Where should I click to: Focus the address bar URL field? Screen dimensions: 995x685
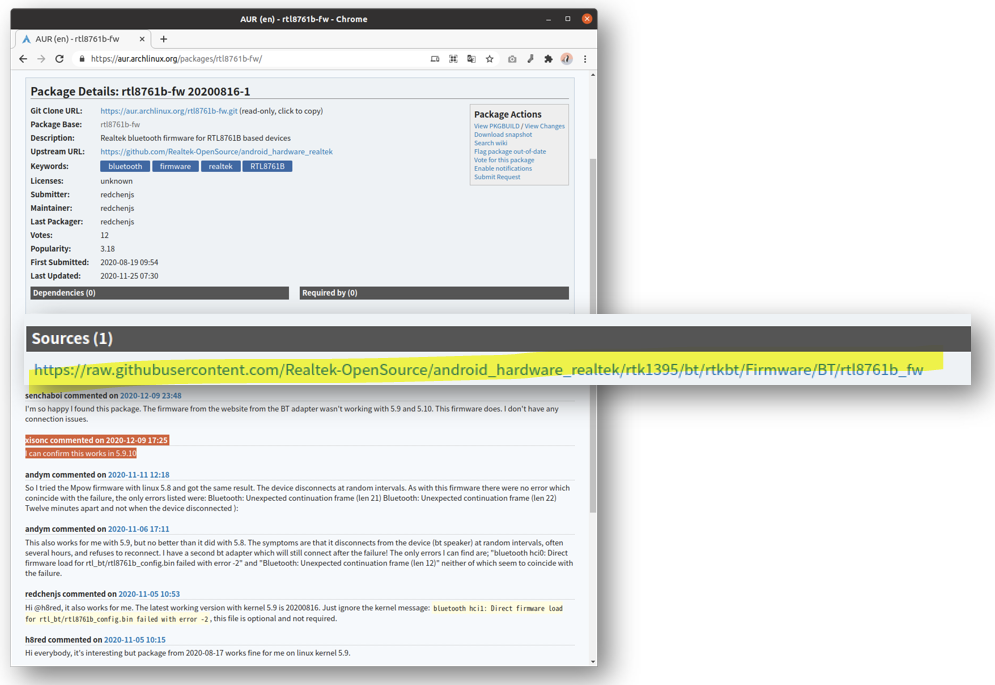[x=254, y=59]
